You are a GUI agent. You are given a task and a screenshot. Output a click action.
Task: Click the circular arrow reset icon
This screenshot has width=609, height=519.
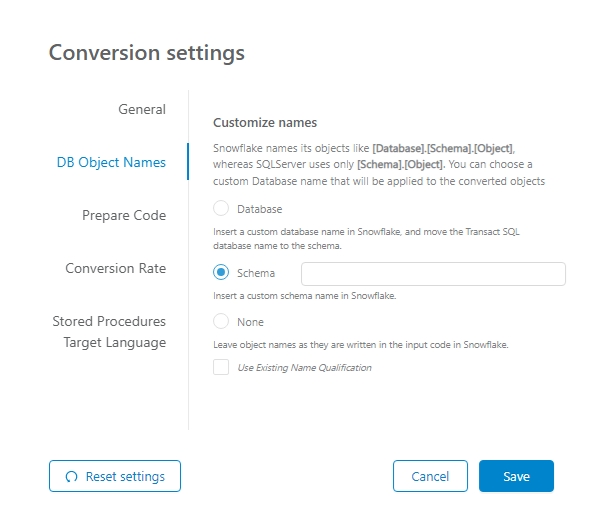(x=70, y=476)
